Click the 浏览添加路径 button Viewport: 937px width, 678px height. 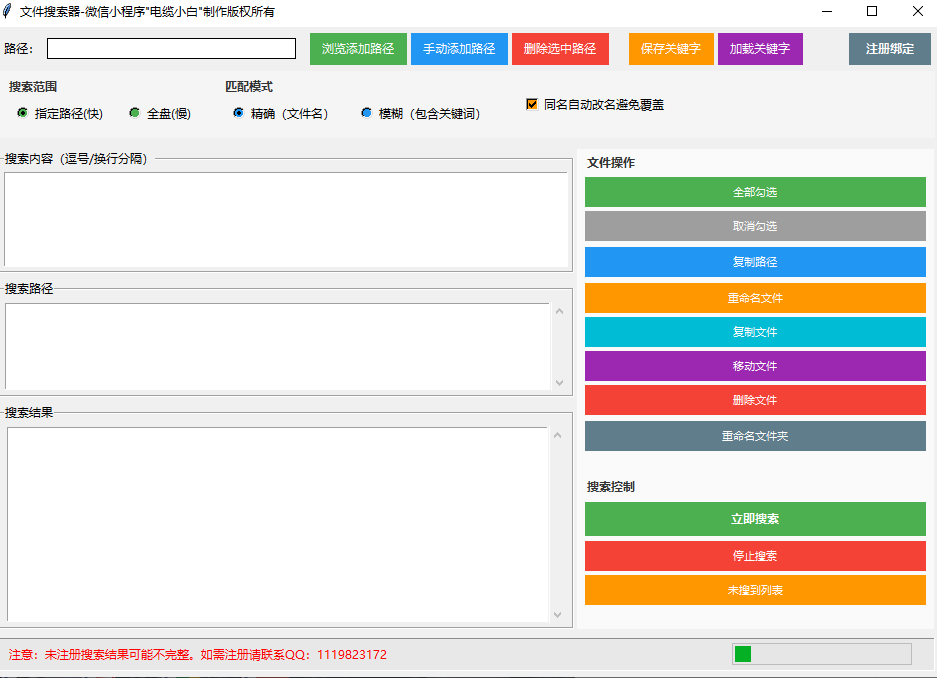pyautogui.click(x=357, y=48)
